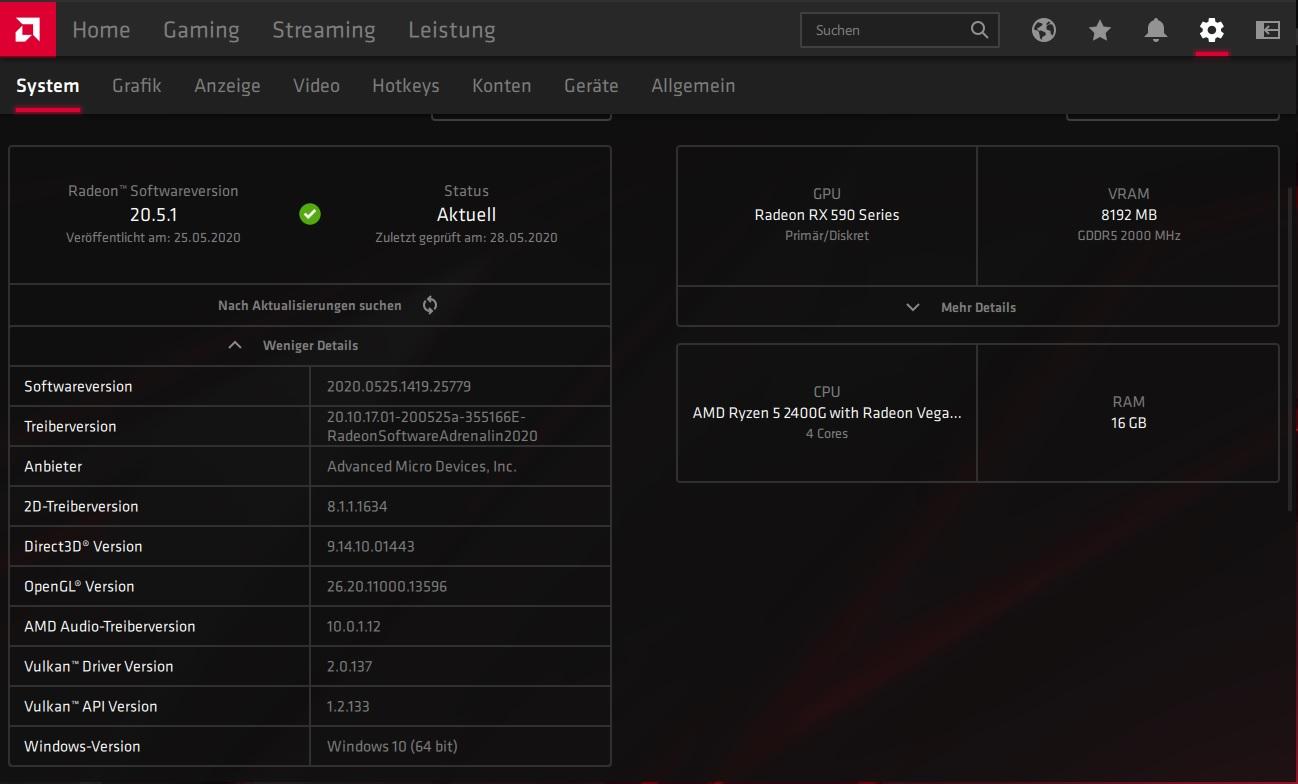Switch to the Konten tab
This screenshot has height=784, width=1298.
point(502,86)
